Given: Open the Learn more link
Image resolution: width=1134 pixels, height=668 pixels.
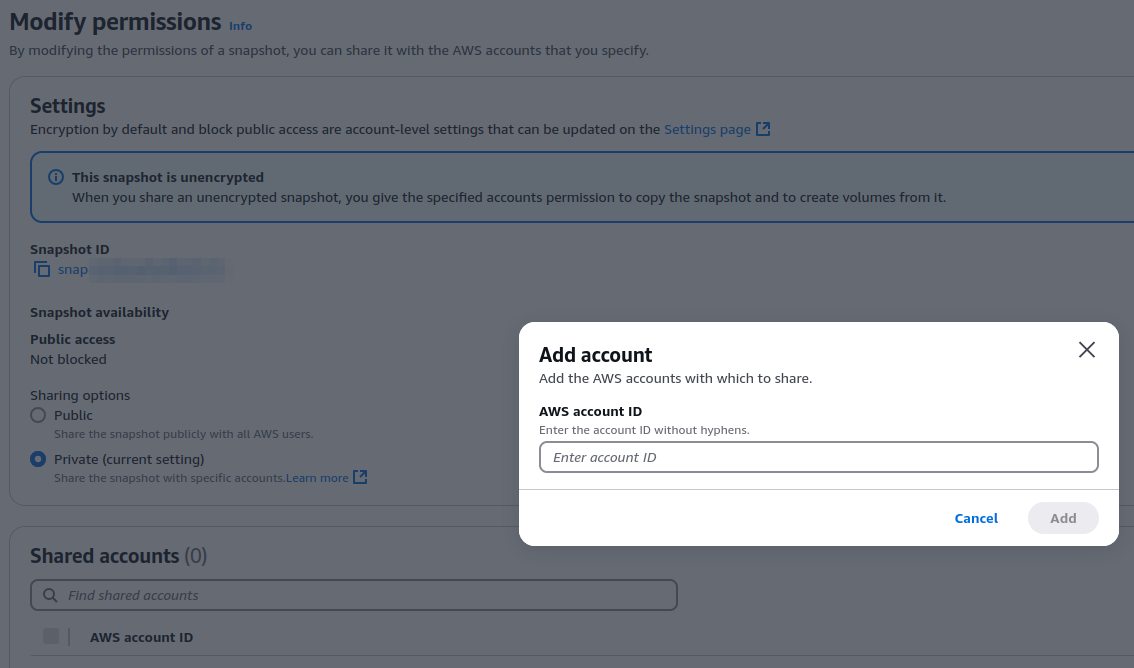Looking at the screenshot, I should pyautogui.click(x=317, y=478).
